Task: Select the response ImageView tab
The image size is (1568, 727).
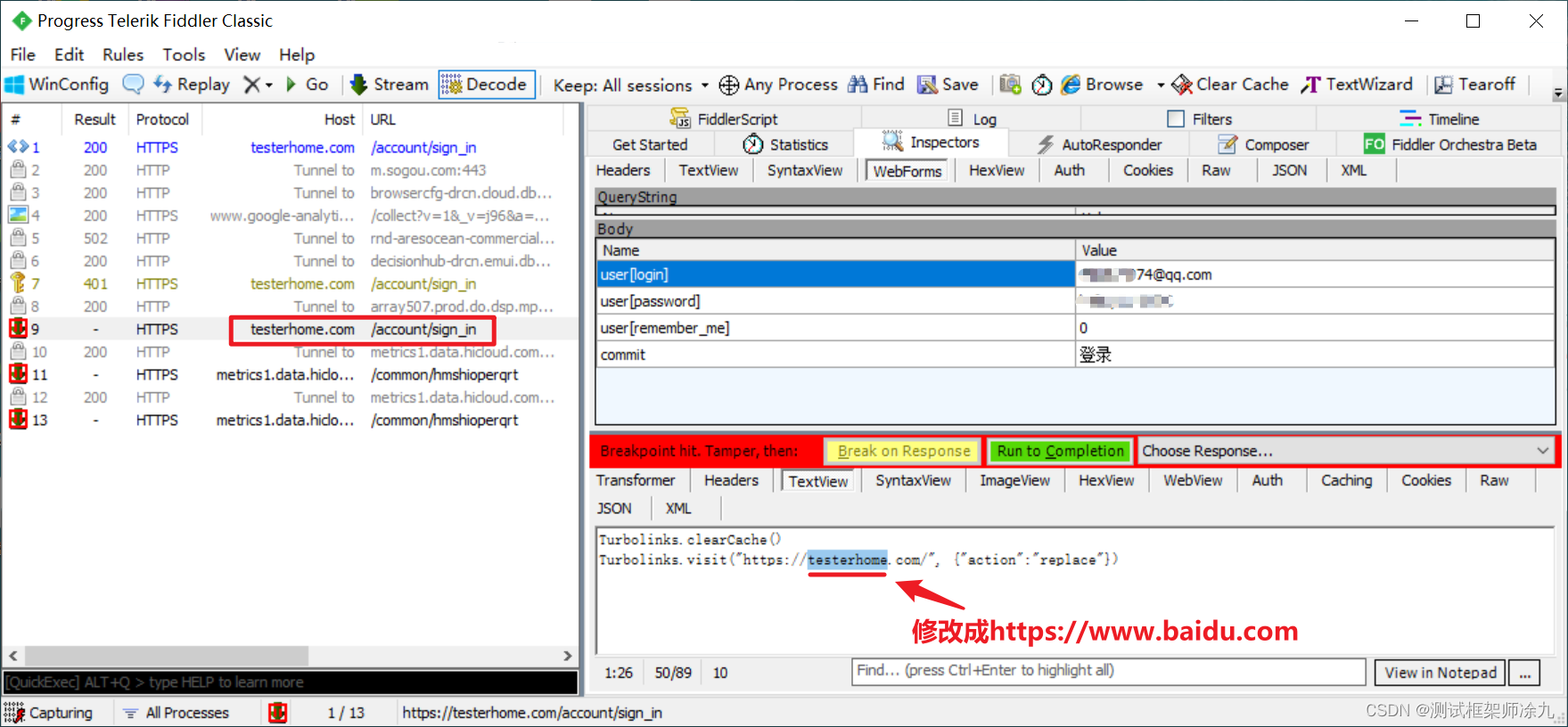Action: [1014, 480]
